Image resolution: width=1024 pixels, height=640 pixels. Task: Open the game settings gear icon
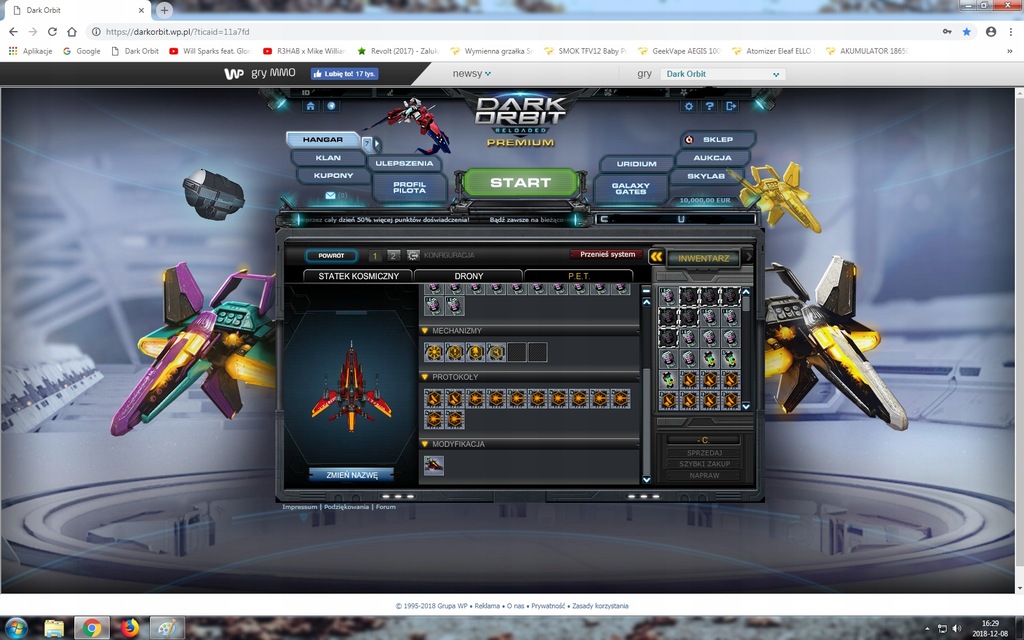click(688, 106)
